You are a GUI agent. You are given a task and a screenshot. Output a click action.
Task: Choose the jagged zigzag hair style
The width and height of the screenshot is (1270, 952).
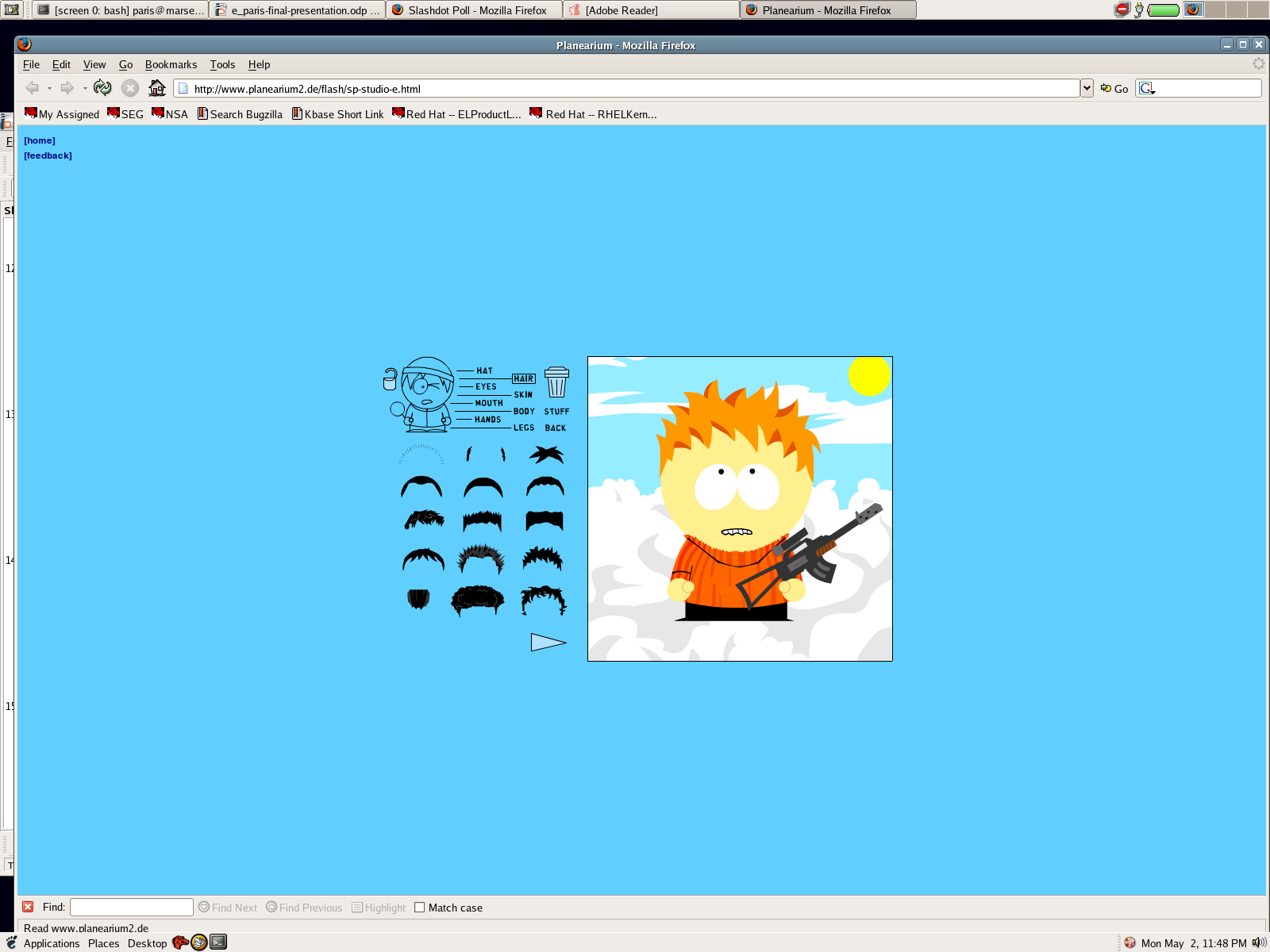pos(543,559)
